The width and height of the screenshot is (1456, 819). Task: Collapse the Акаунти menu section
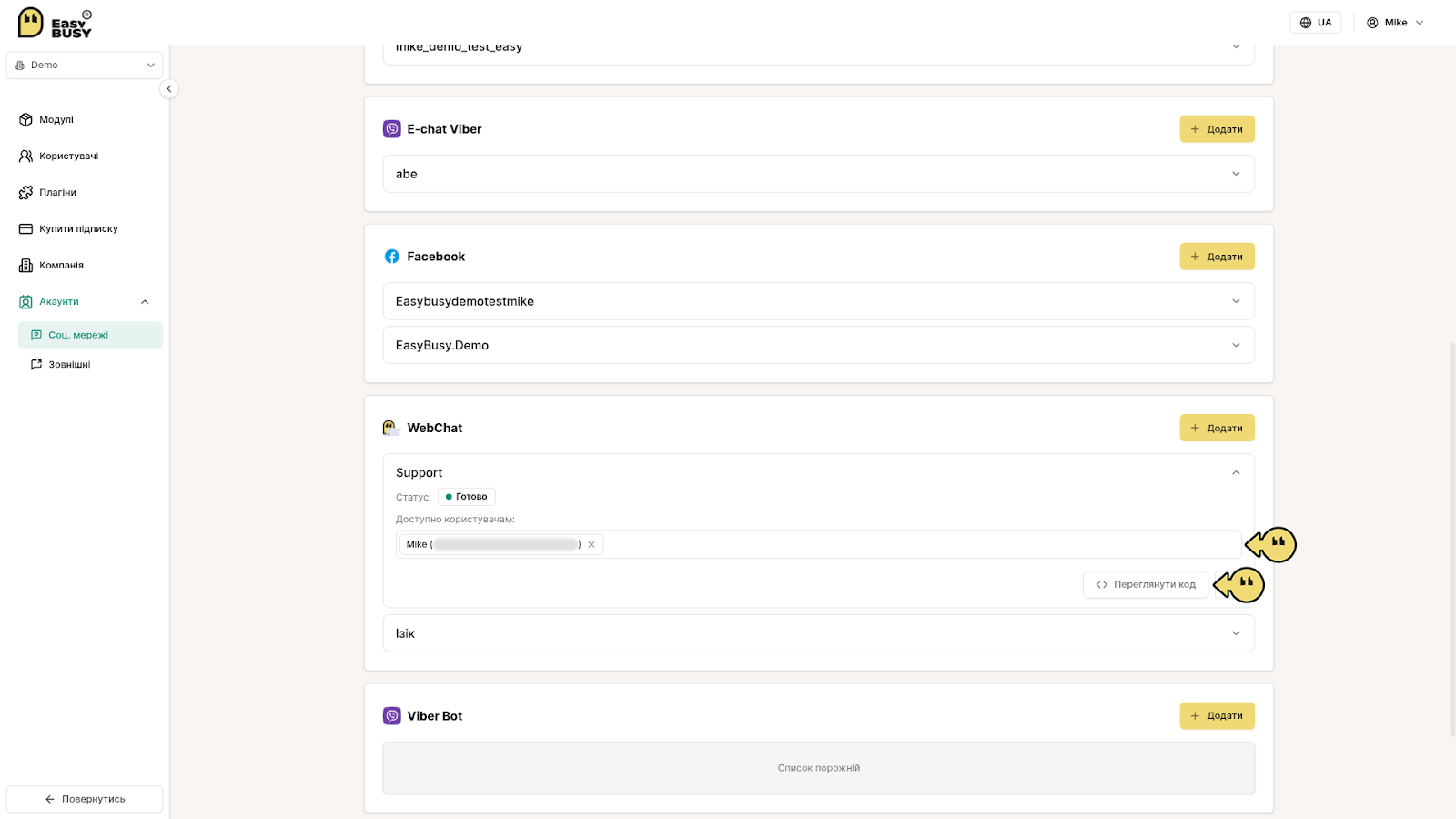tap(145, 302)
